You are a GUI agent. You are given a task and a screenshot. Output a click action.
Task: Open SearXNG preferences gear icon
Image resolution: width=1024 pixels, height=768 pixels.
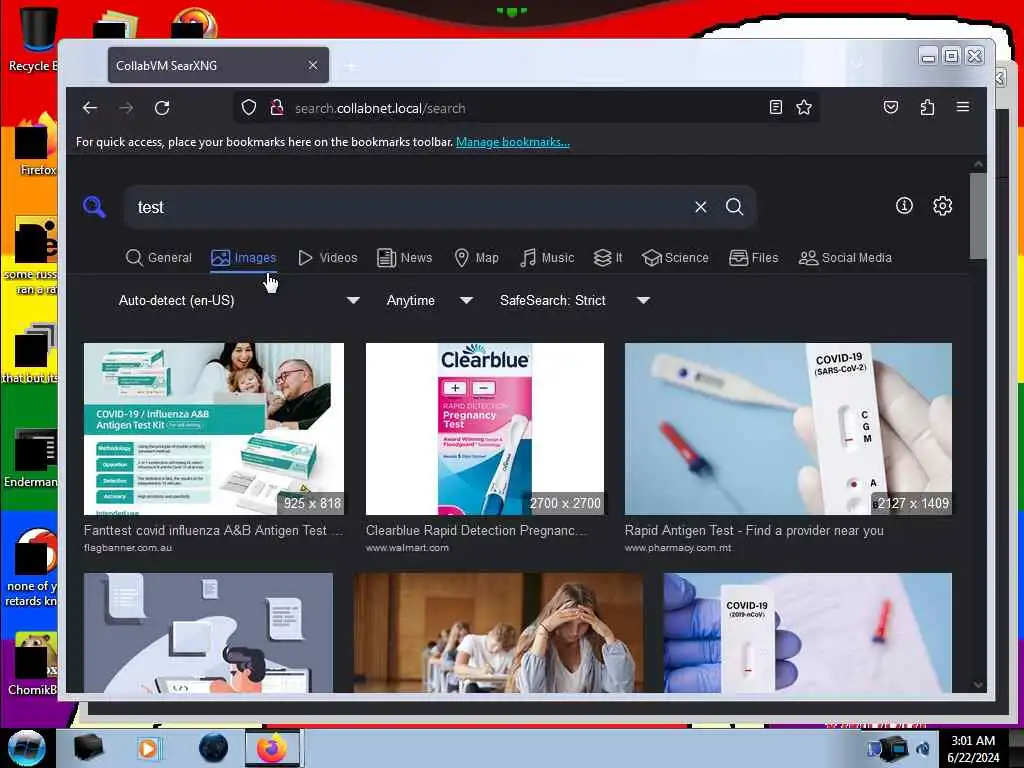942,206
